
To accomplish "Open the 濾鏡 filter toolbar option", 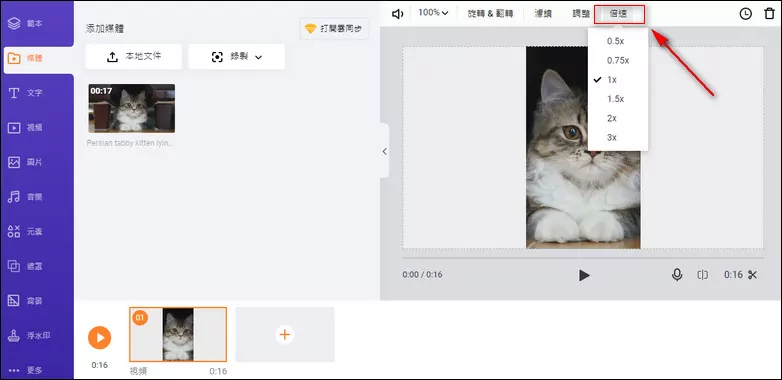I will pos(543,13).
